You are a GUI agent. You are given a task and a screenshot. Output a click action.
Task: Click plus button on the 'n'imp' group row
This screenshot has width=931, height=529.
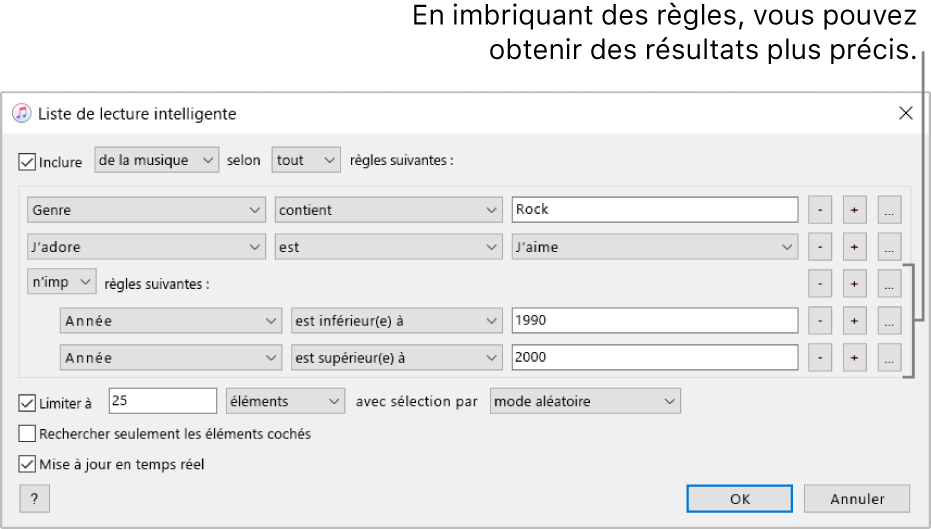click(854, 284)
